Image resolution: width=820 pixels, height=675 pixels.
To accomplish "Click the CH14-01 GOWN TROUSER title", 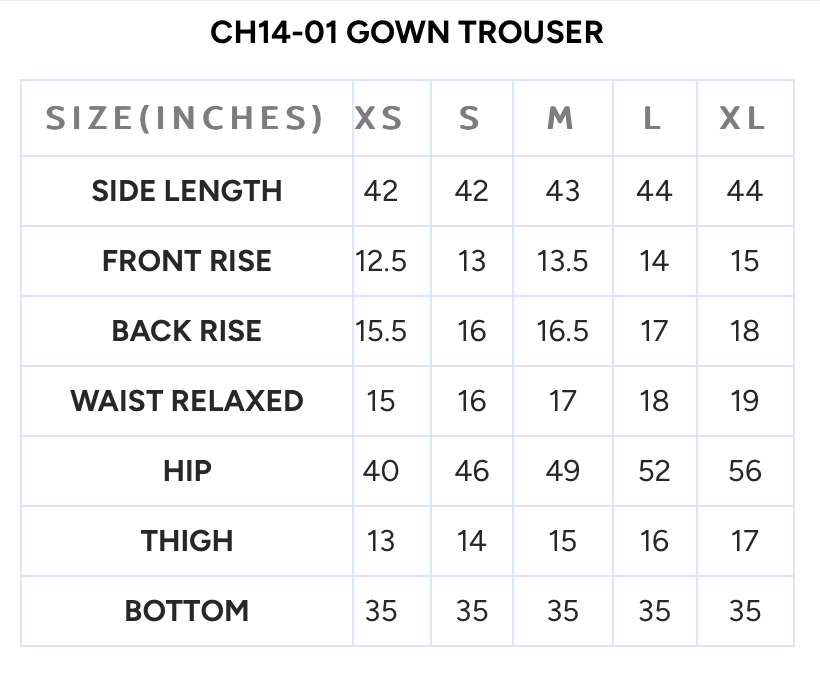I will click(x=407, y=33).
